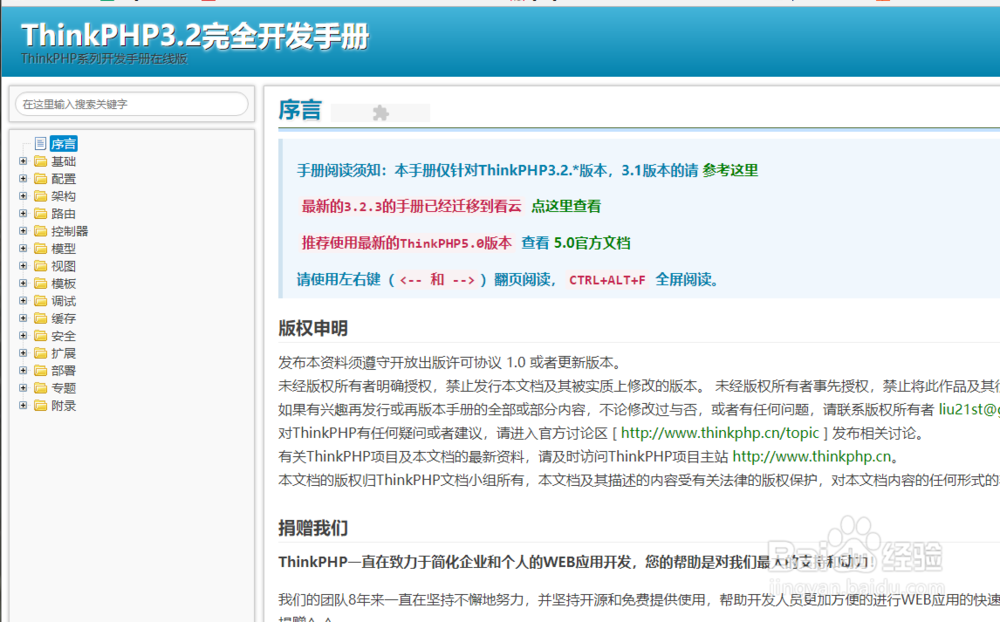Open the 基础 chapter label
This screenshot has height=622, width=1000.
pos(63,161)
